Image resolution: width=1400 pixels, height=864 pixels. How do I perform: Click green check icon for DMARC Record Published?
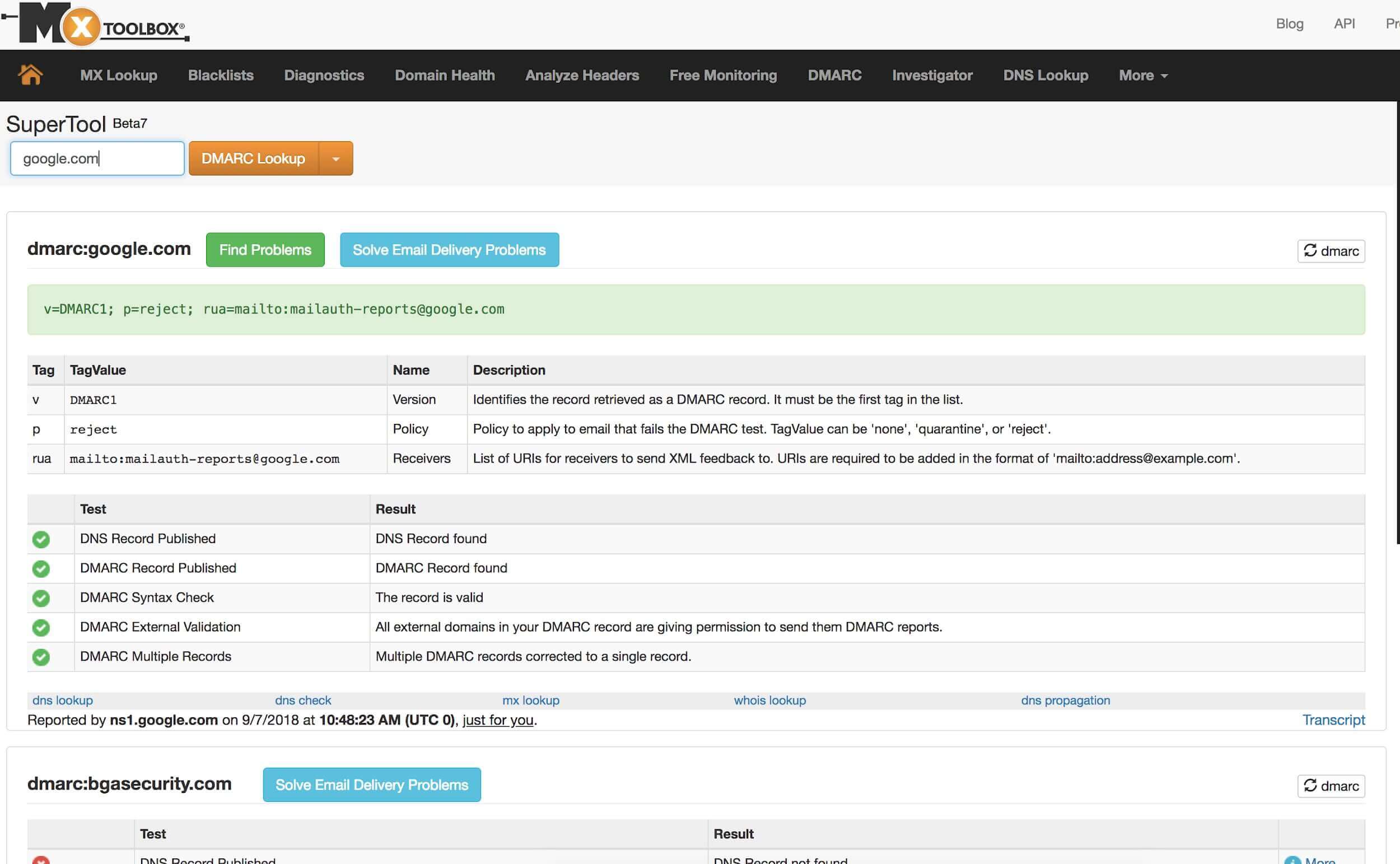(40, 568)
